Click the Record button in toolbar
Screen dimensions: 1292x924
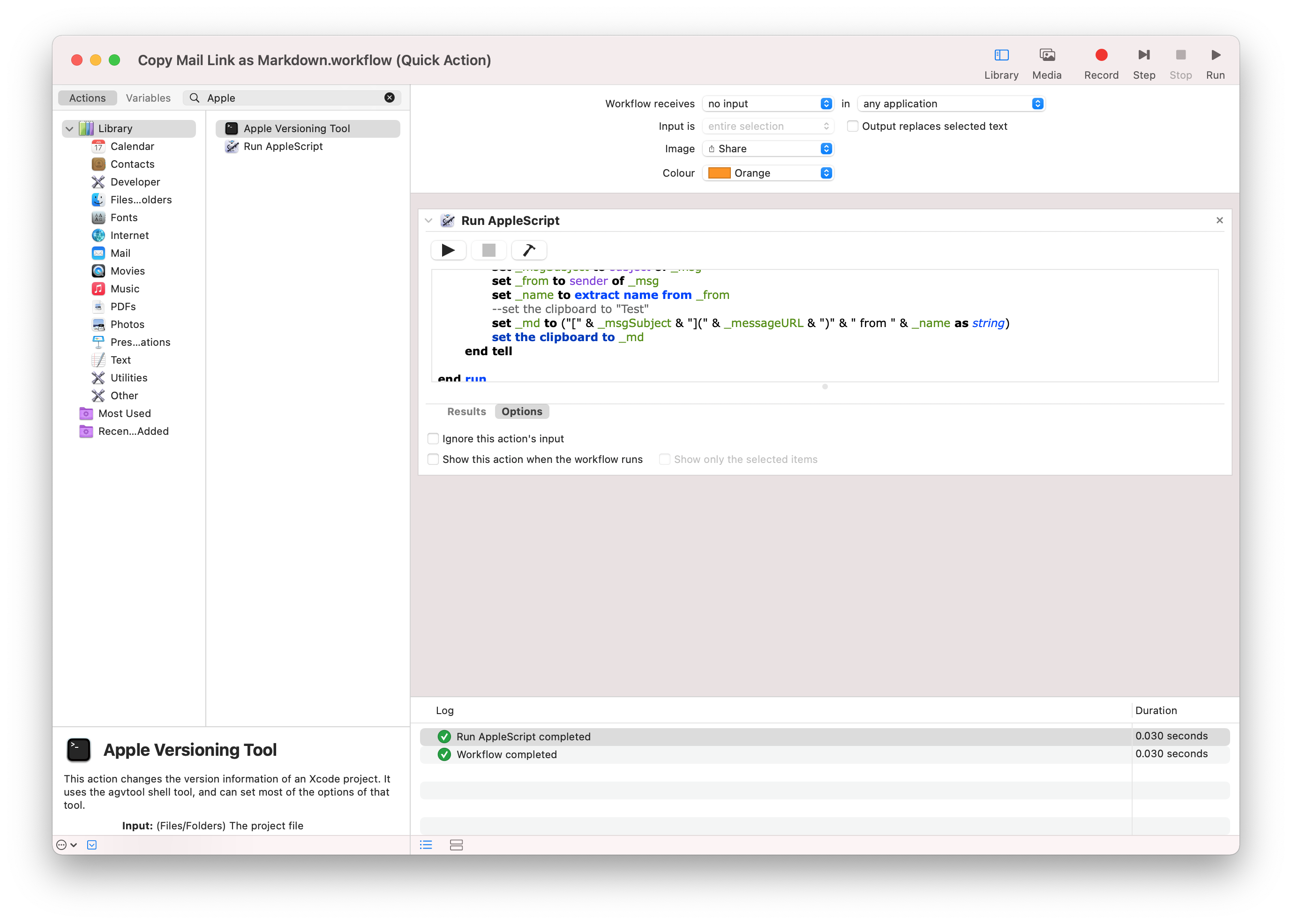tap(1101, 55)
